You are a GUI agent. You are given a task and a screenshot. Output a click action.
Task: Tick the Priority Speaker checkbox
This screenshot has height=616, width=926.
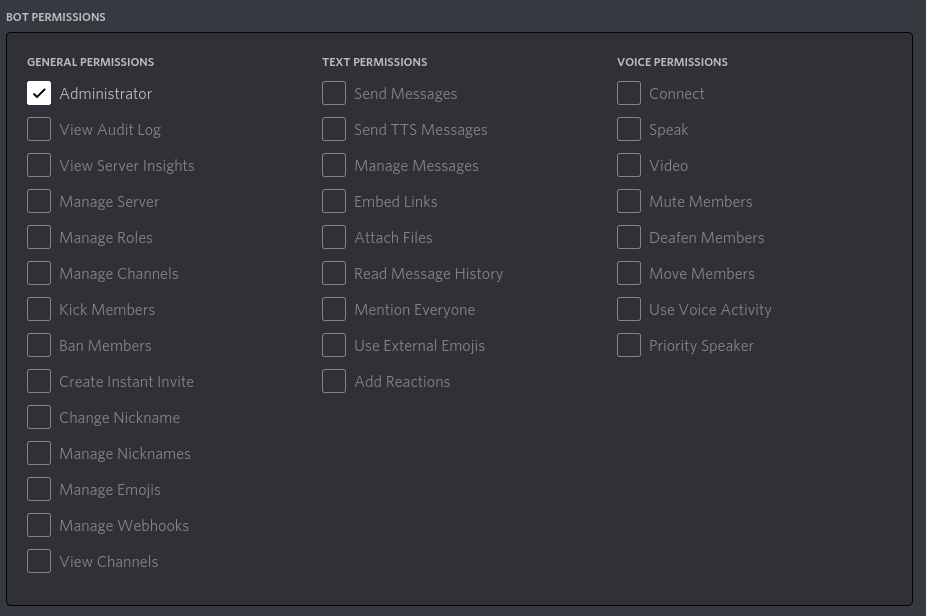629,346
